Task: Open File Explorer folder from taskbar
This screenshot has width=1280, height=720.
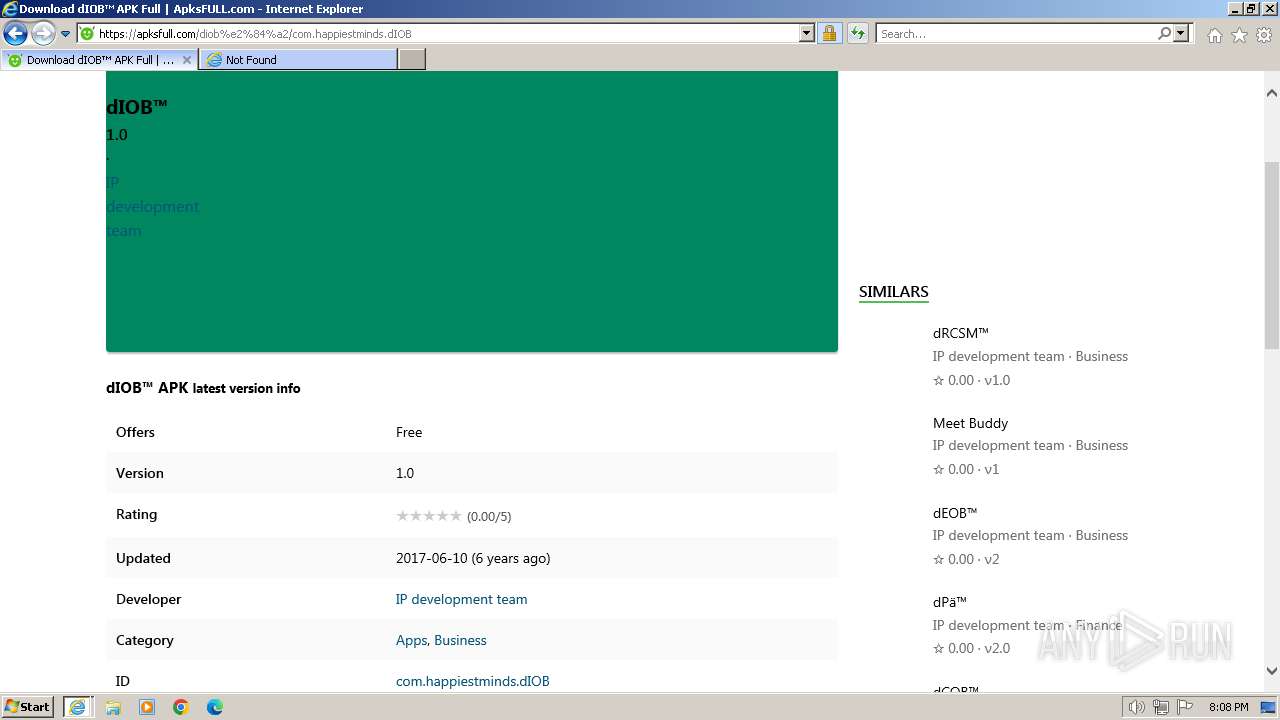Action: [113, 707]
